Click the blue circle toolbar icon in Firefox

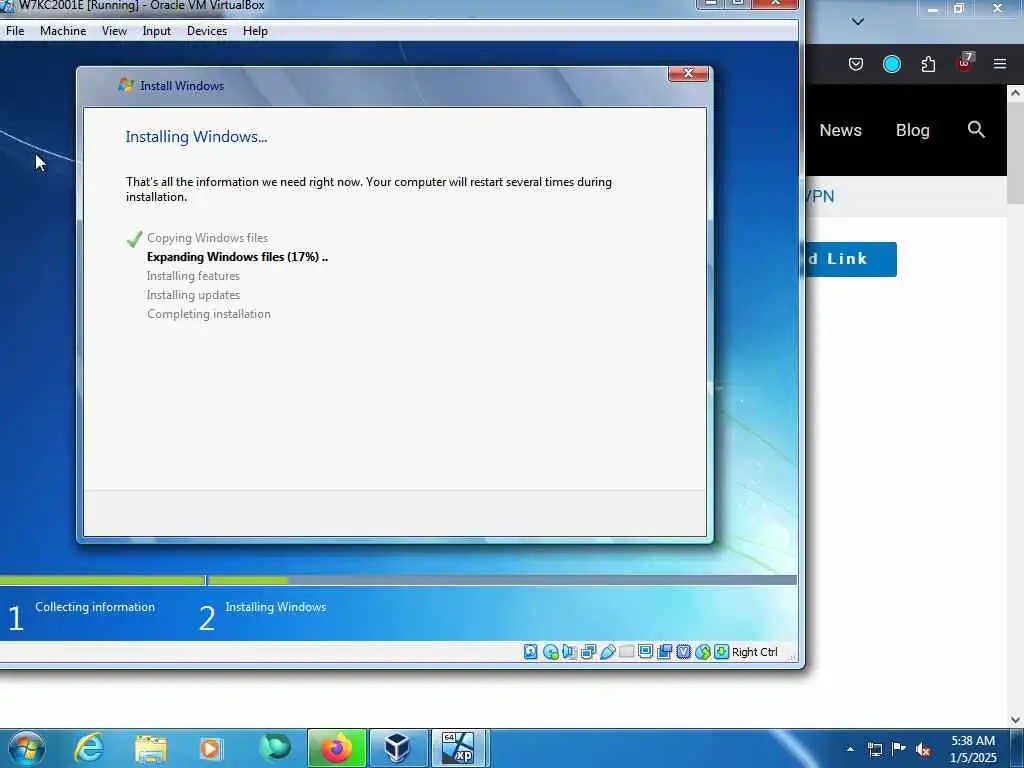point(891,64)
